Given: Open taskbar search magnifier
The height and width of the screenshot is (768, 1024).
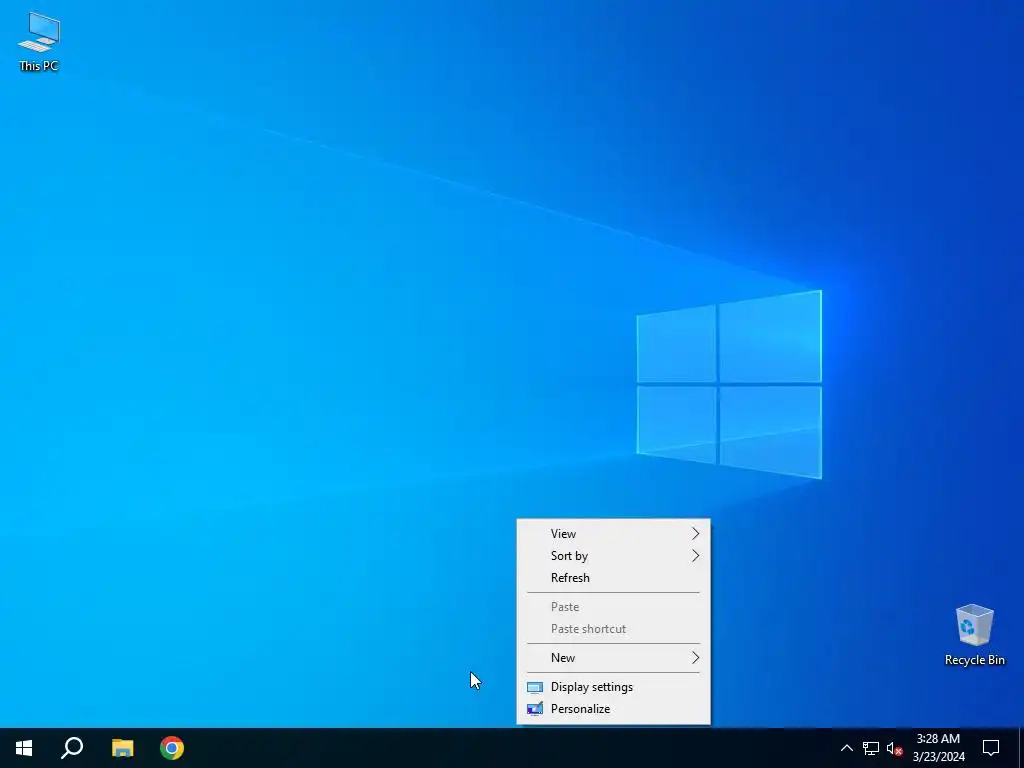Looking at the screenshot, I should click(72, 748).
